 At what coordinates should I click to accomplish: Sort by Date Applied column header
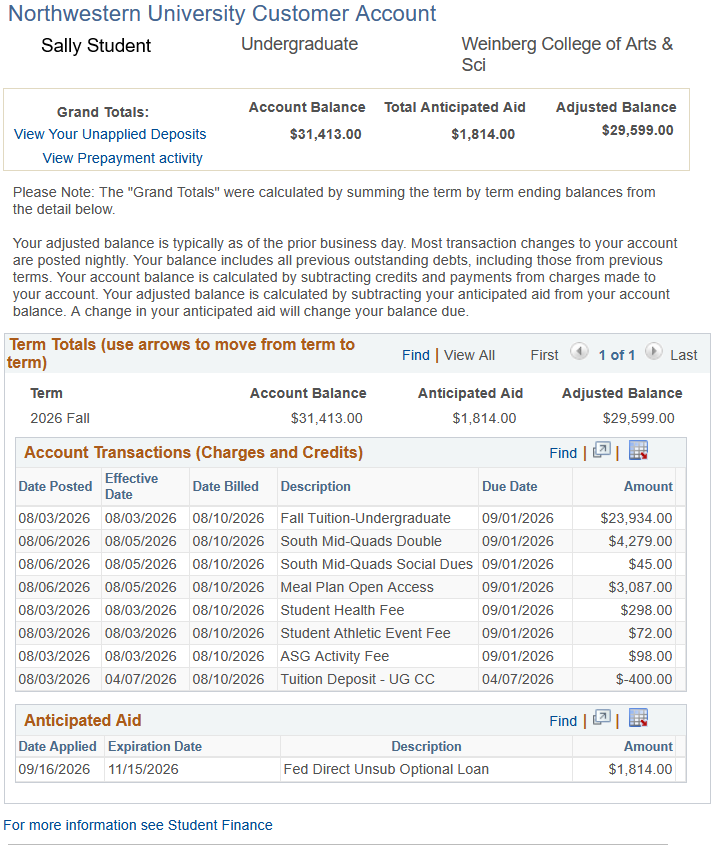[x=57, y=746]
